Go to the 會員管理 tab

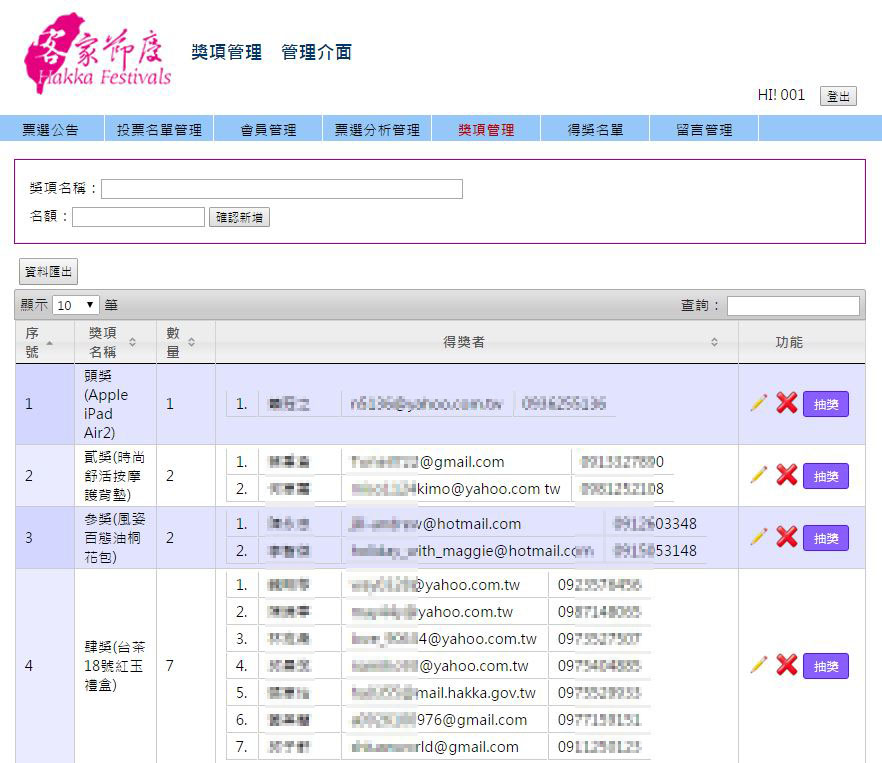(268, 129)
